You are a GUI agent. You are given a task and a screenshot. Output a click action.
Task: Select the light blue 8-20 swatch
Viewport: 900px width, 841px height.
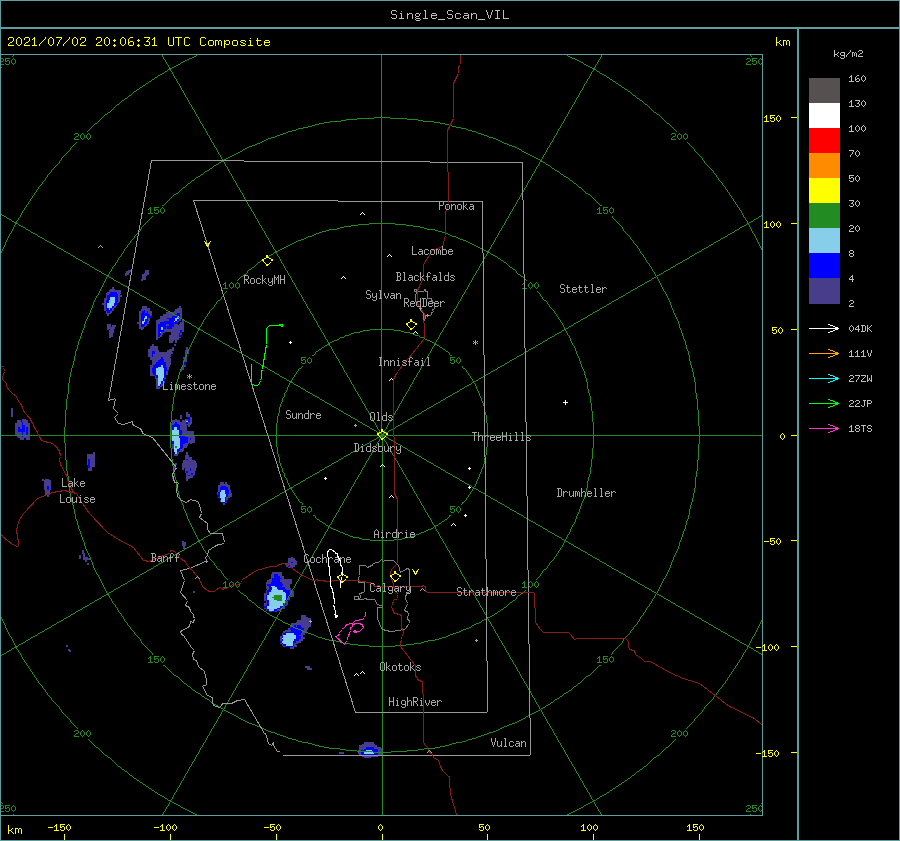coord(824,241)
